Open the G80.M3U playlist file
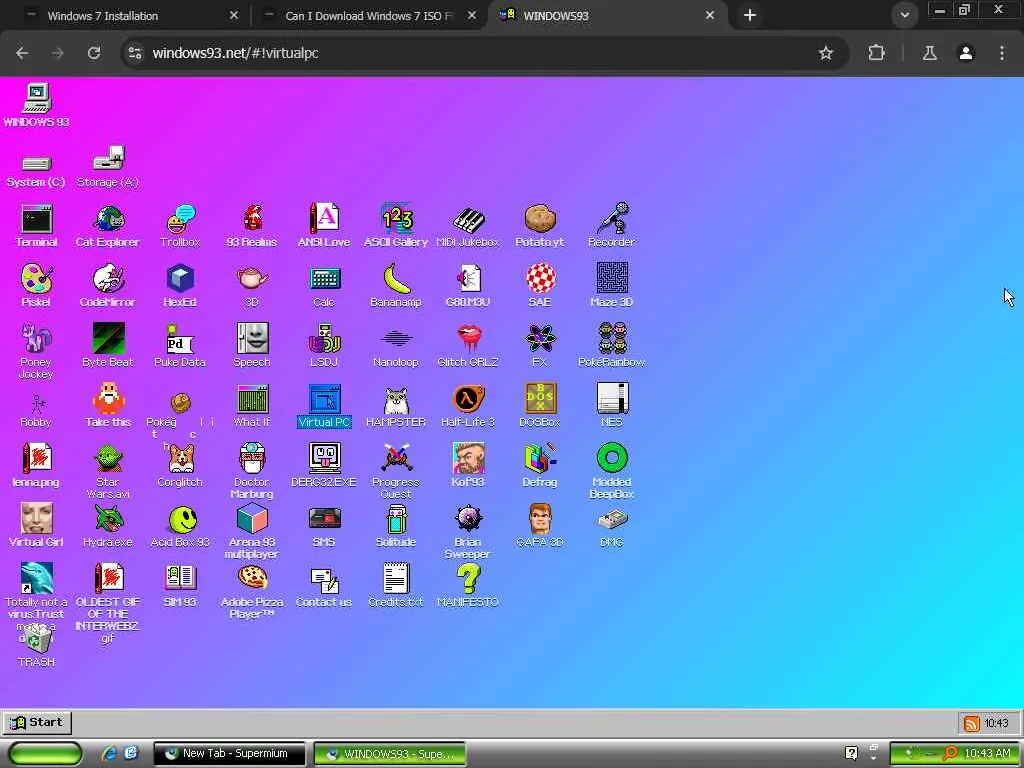1024x768 pixels. (468, 285)
